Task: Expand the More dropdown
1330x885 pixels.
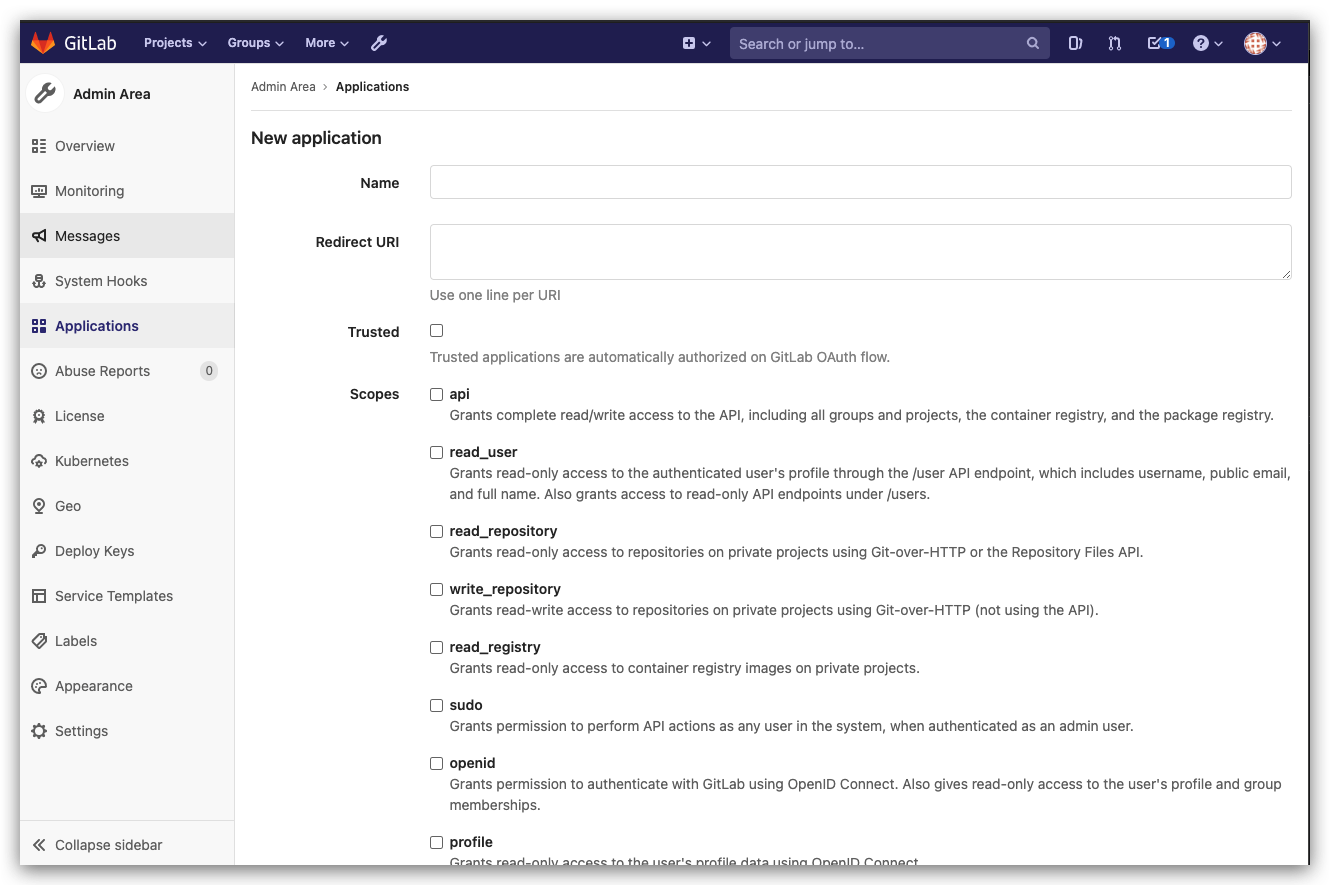Action: [327, 43]
